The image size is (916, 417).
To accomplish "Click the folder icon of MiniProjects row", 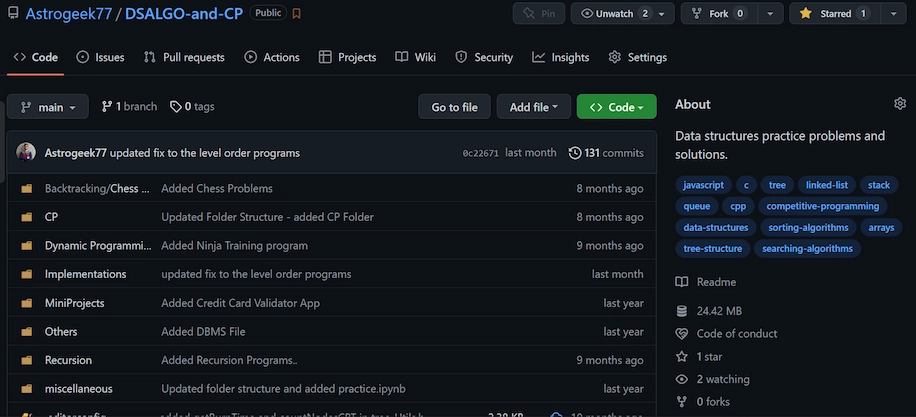I will (x=26, y=303).
